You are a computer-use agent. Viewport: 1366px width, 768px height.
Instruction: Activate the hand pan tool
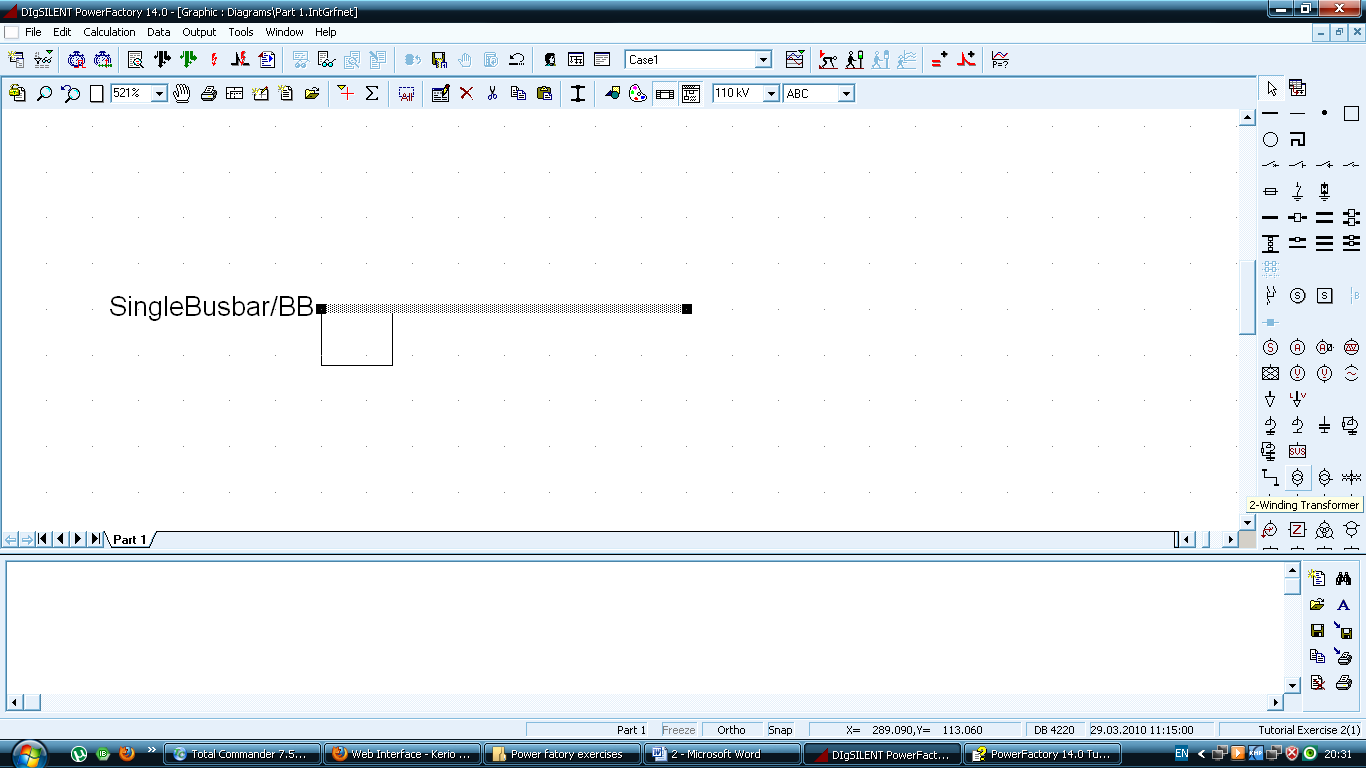tap(182, 93)
